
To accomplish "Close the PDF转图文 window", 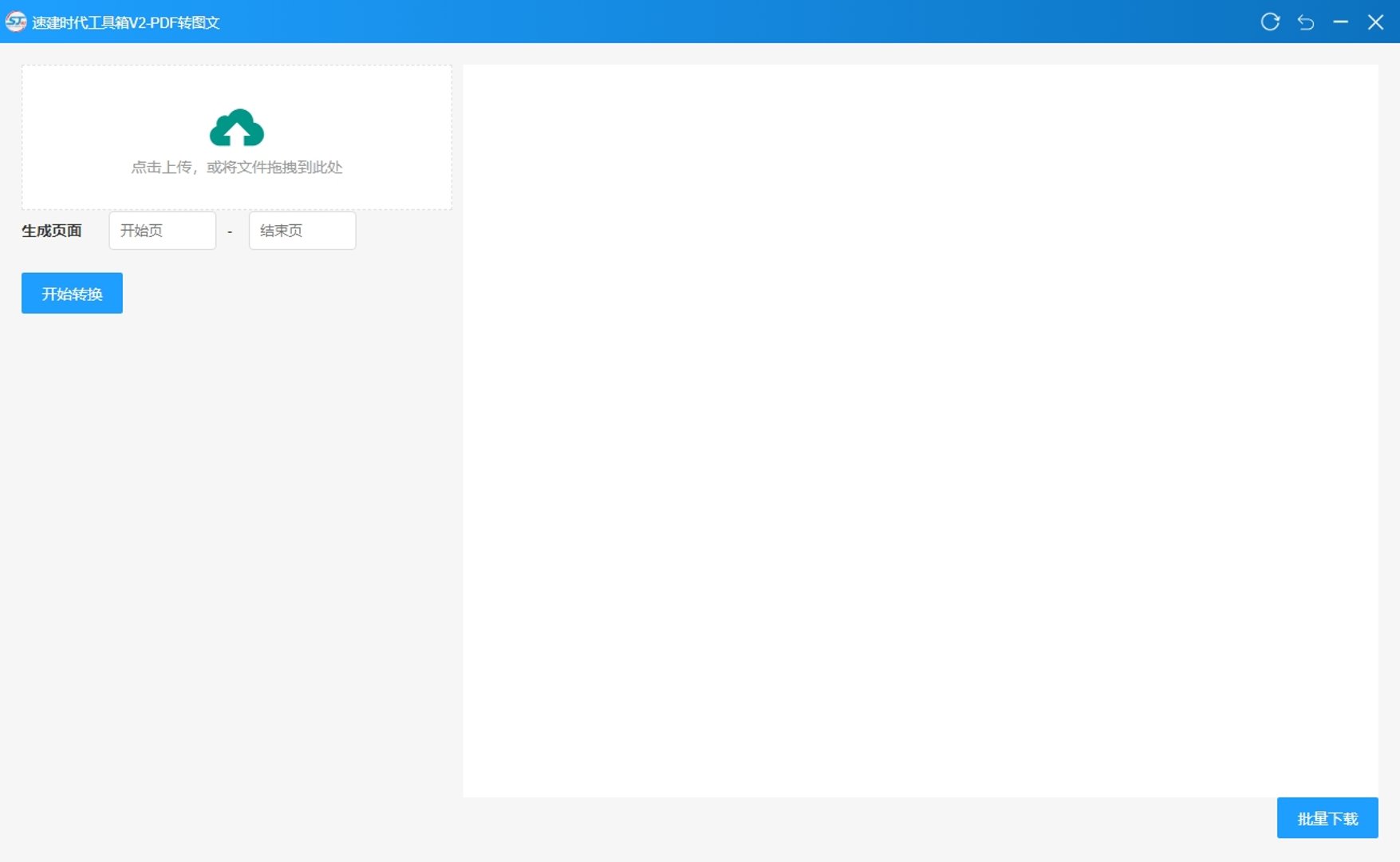I will tap(1375, 22).
